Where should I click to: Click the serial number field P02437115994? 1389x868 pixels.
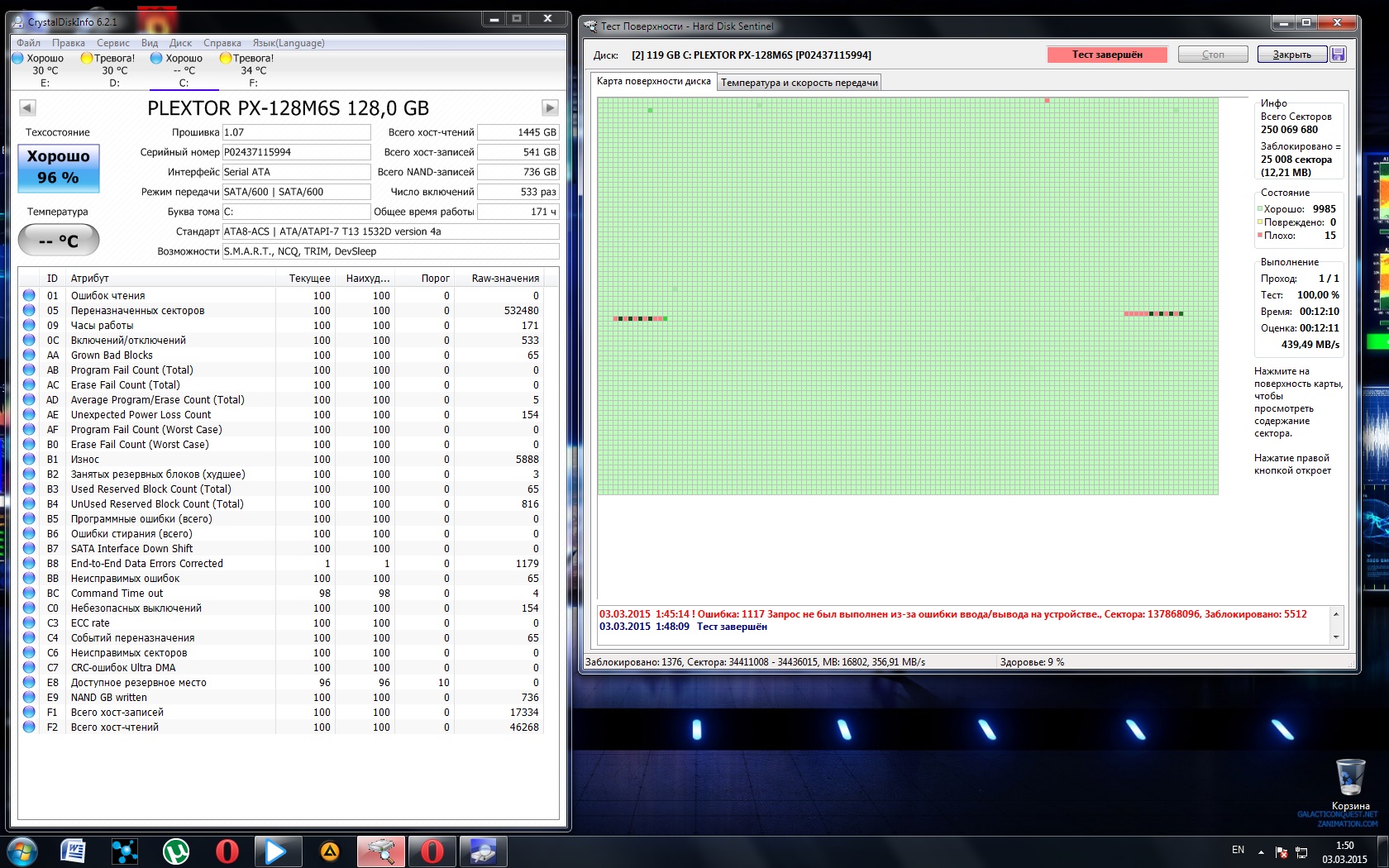(x=296, y=152)
